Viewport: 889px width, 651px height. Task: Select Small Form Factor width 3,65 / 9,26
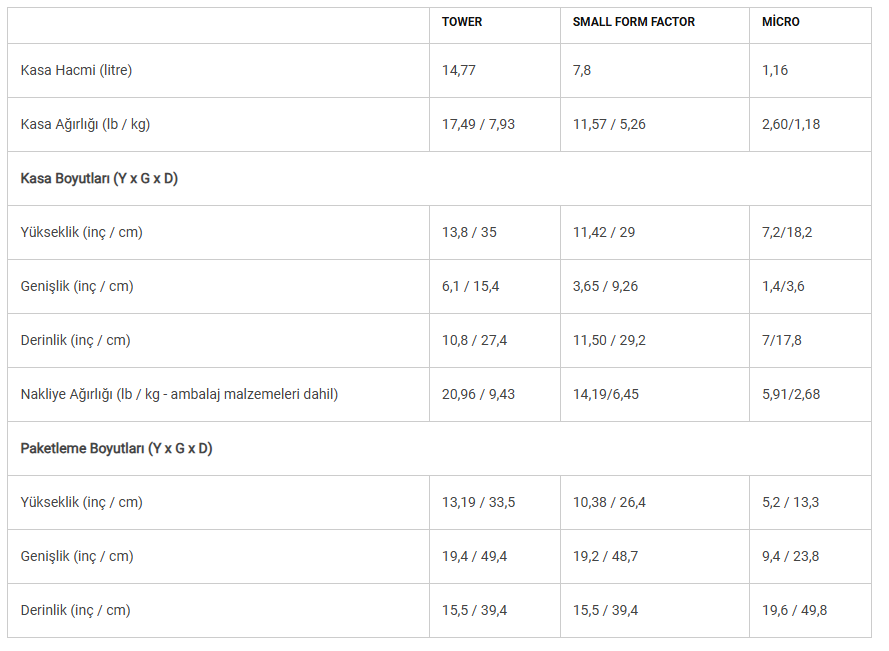click(605, 286)
